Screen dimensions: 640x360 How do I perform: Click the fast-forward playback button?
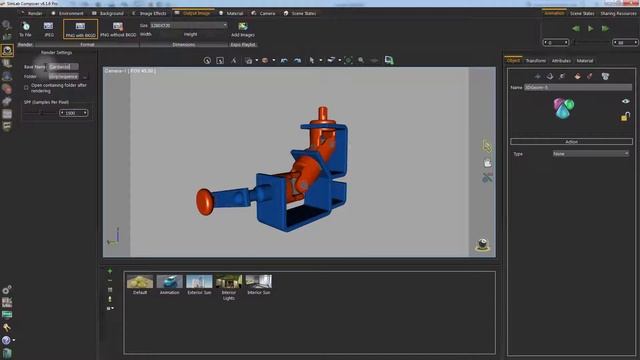(x=605, y=29)
